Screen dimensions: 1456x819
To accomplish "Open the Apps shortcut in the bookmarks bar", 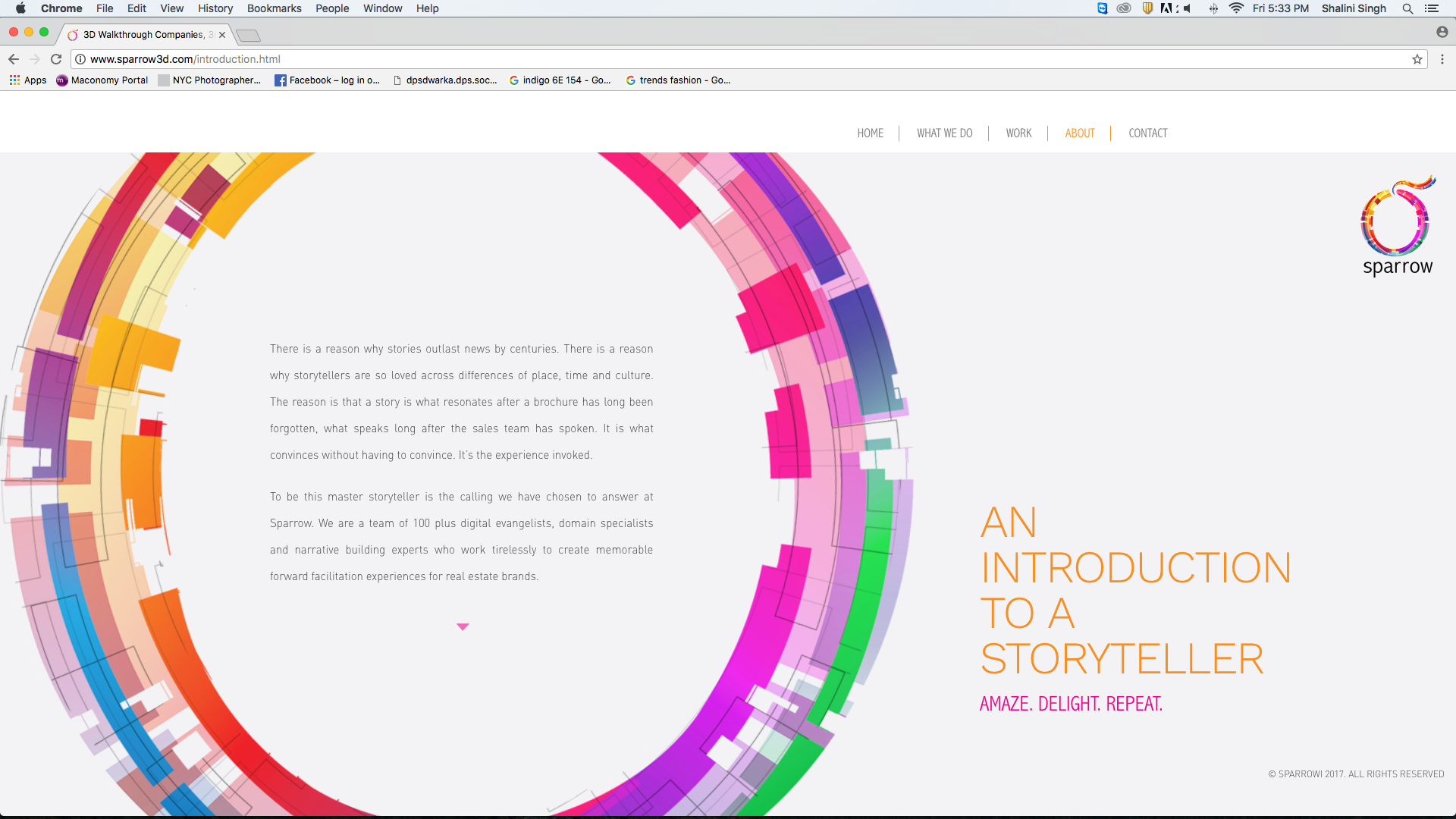I will tap(28, 80).
